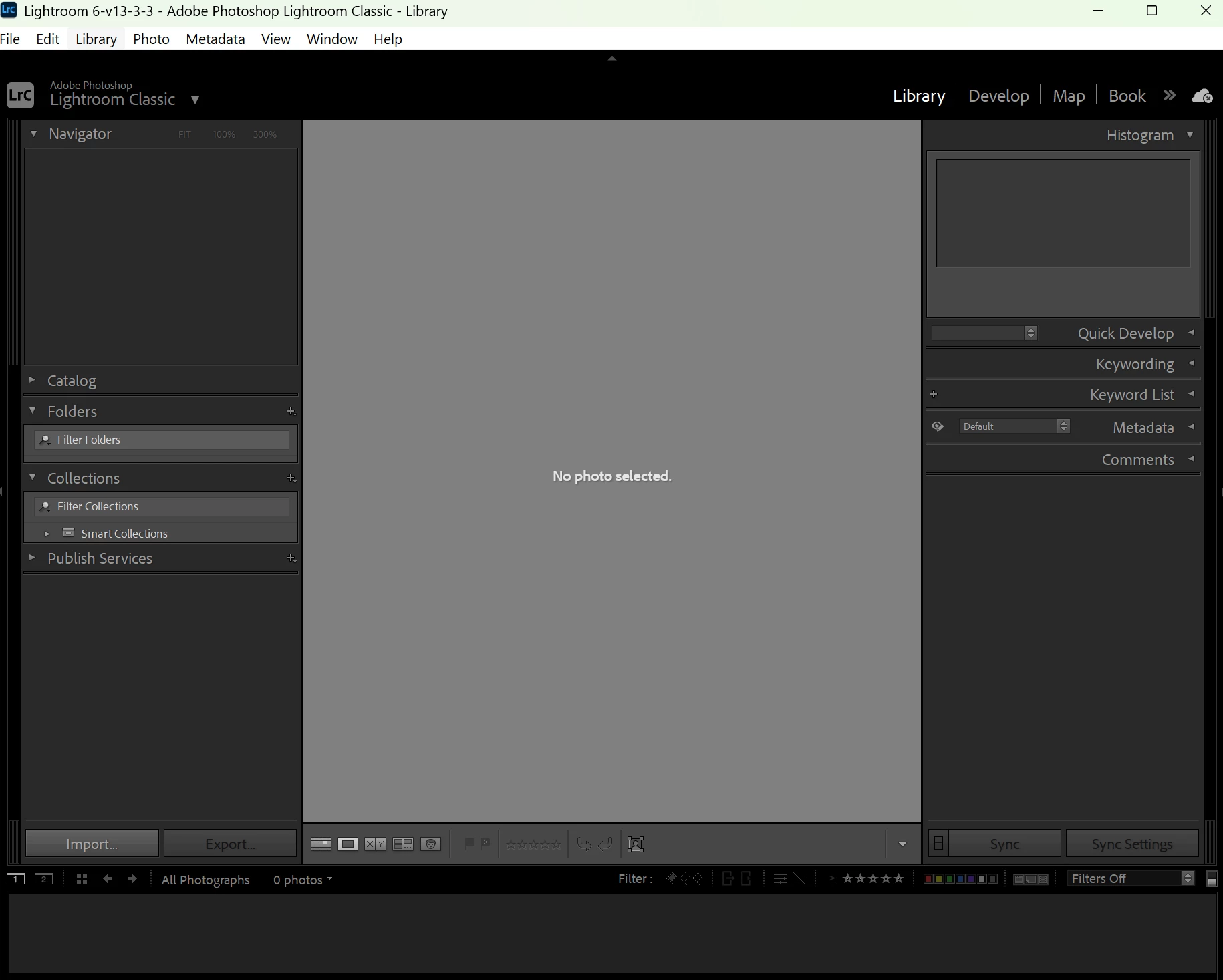
Task: Toggle master photos kind filter
Action: click(1018, 879)
